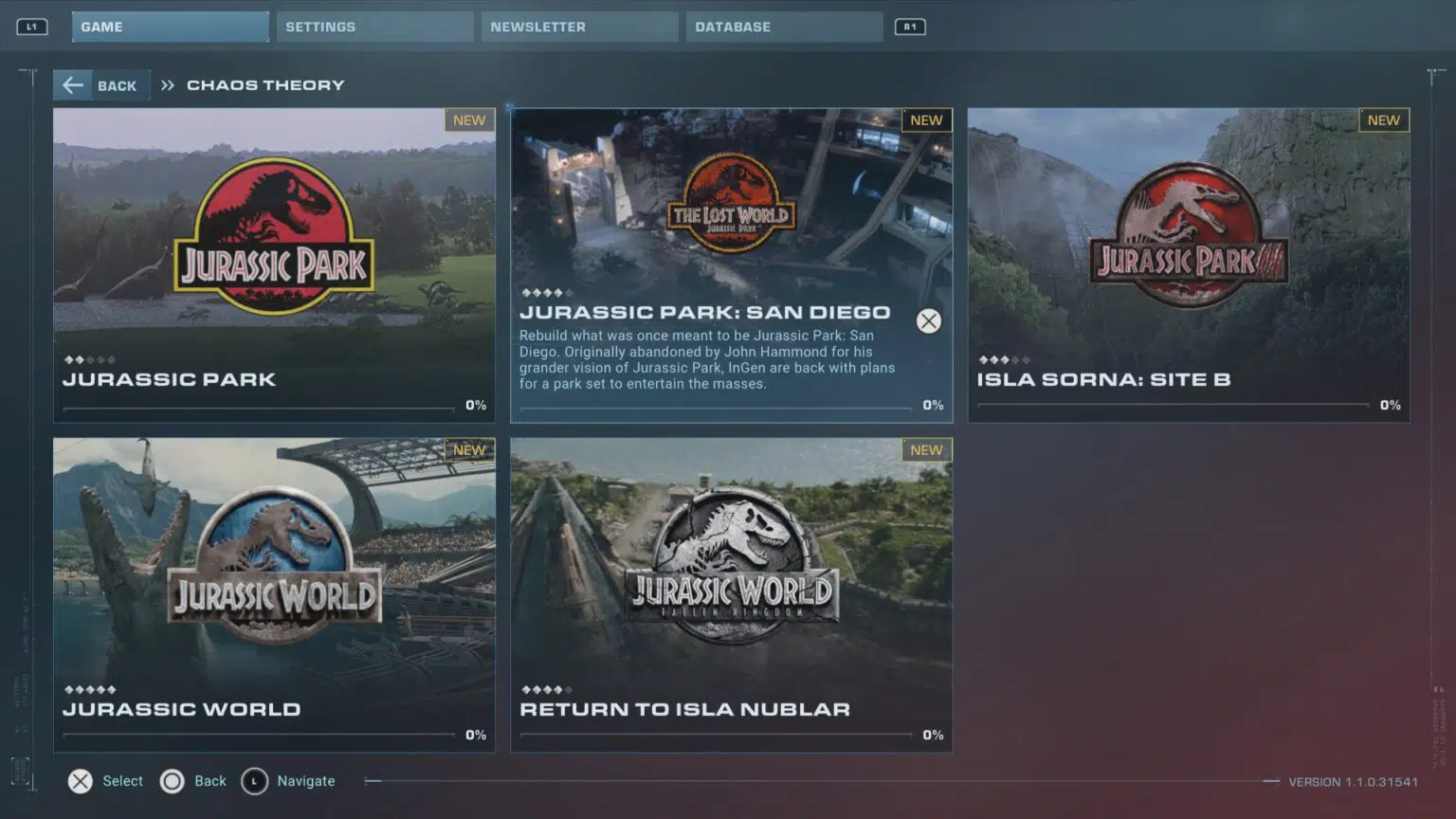Image resolution: width=1456 pixels, height=819 pixels.
Task: Click the Chaos Theory breadcrumb label
Action: pyautogui.click(x=265, y=85)
